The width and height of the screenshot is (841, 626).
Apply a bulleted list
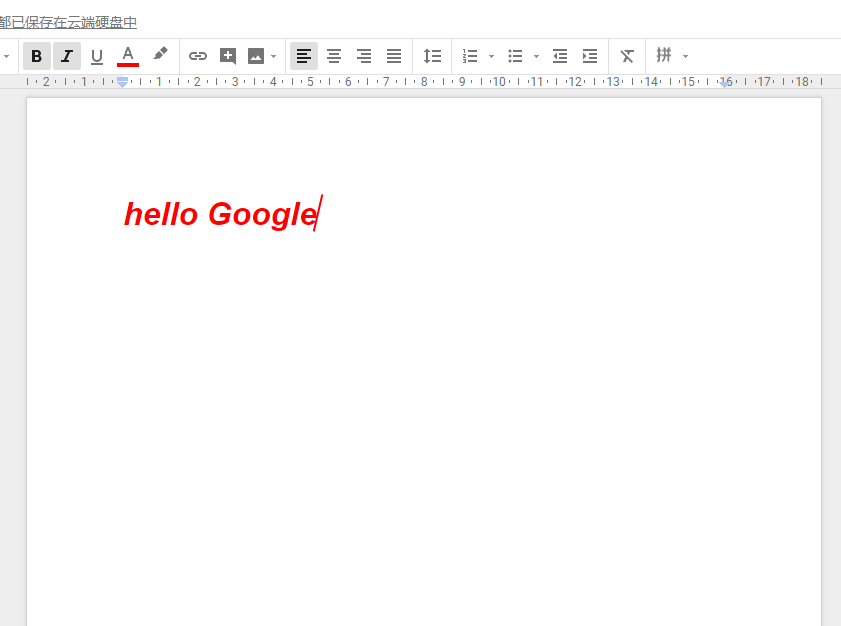pos(515,56)
